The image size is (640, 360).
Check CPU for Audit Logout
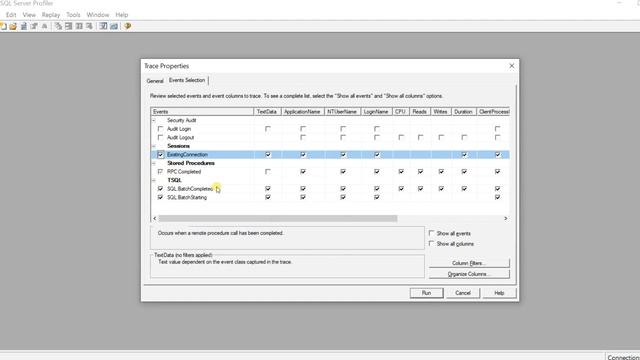pyautogui.click(x=401, y=138)
